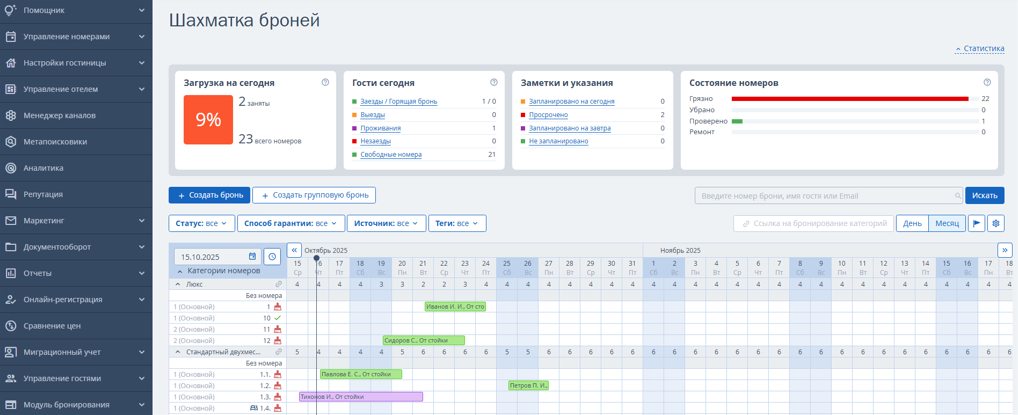The image size is (1018, 415).
Task: Open the date picker calendar icon
Action: pyautogui.click(x=252, y=257)
